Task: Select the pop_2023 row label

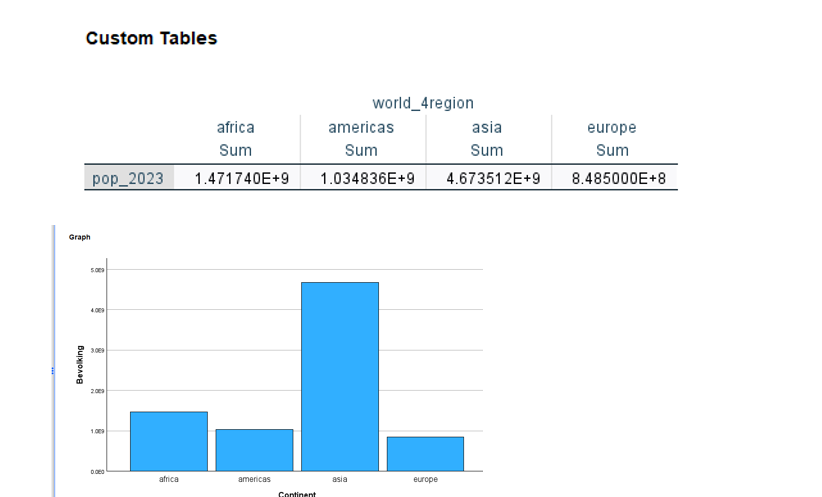Action: tap(128, 178)
